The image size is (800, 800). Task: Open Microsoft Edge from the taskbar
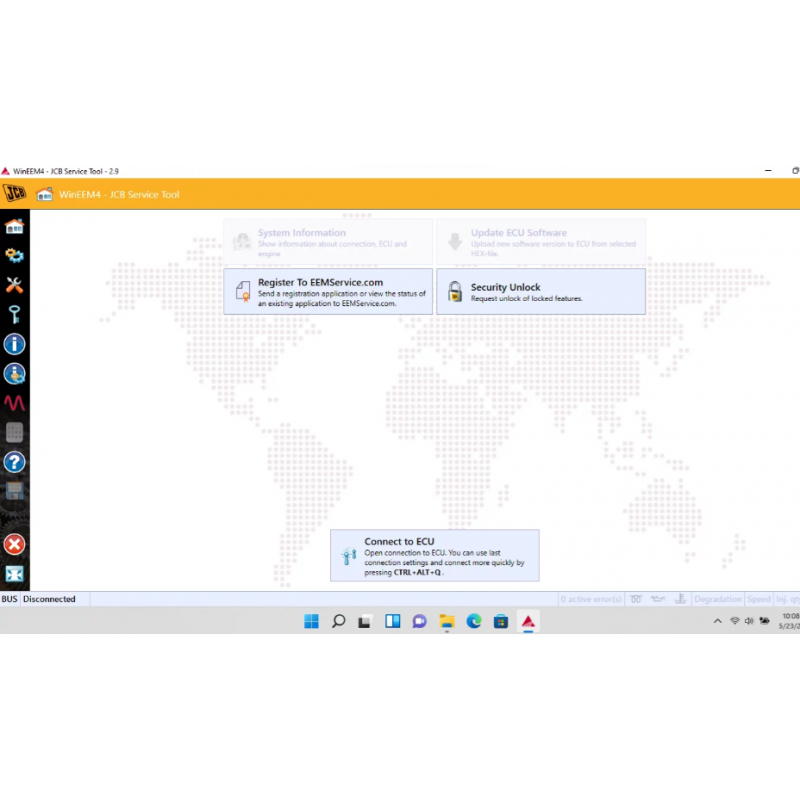pos(474,621)
